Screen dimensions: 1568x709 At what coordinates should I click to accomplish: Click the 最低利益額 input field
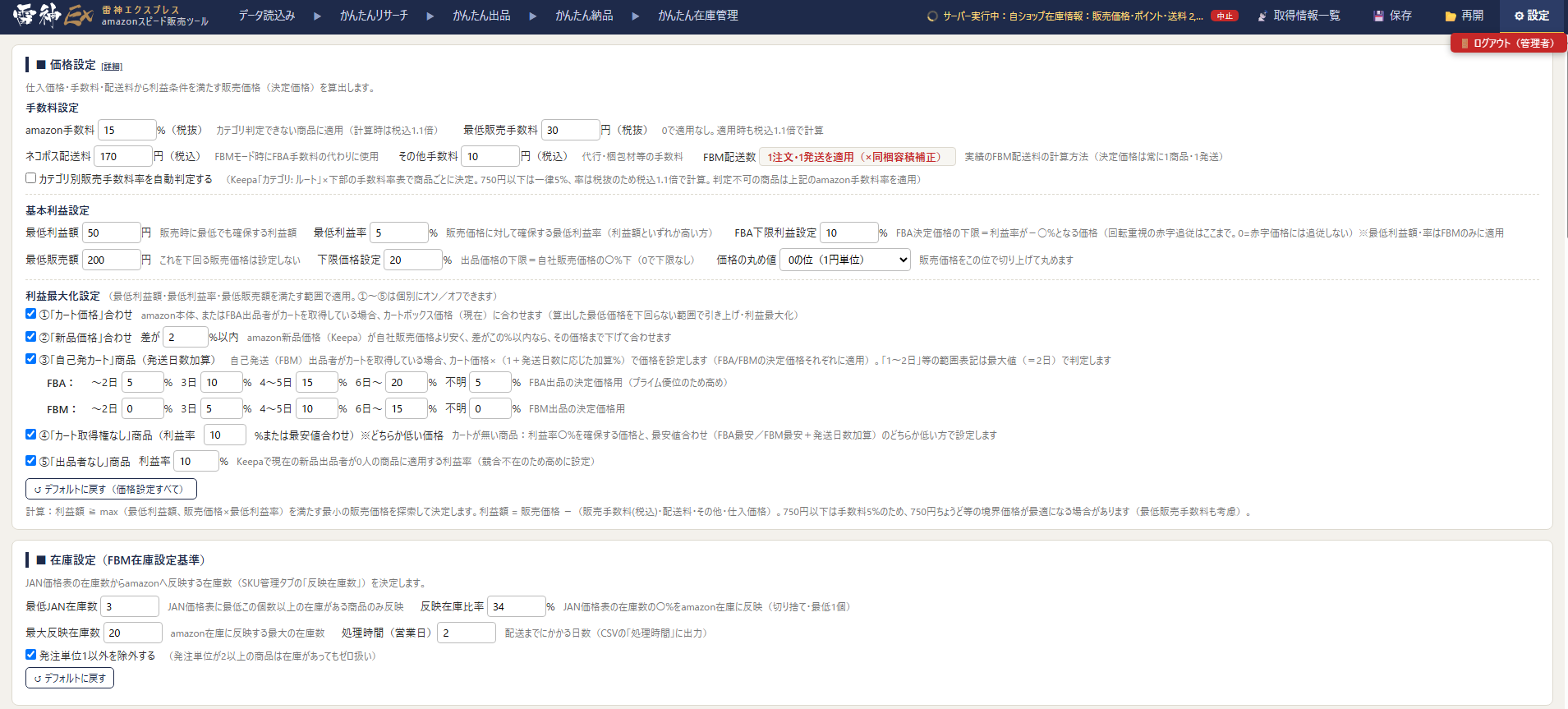coord(111,232)
